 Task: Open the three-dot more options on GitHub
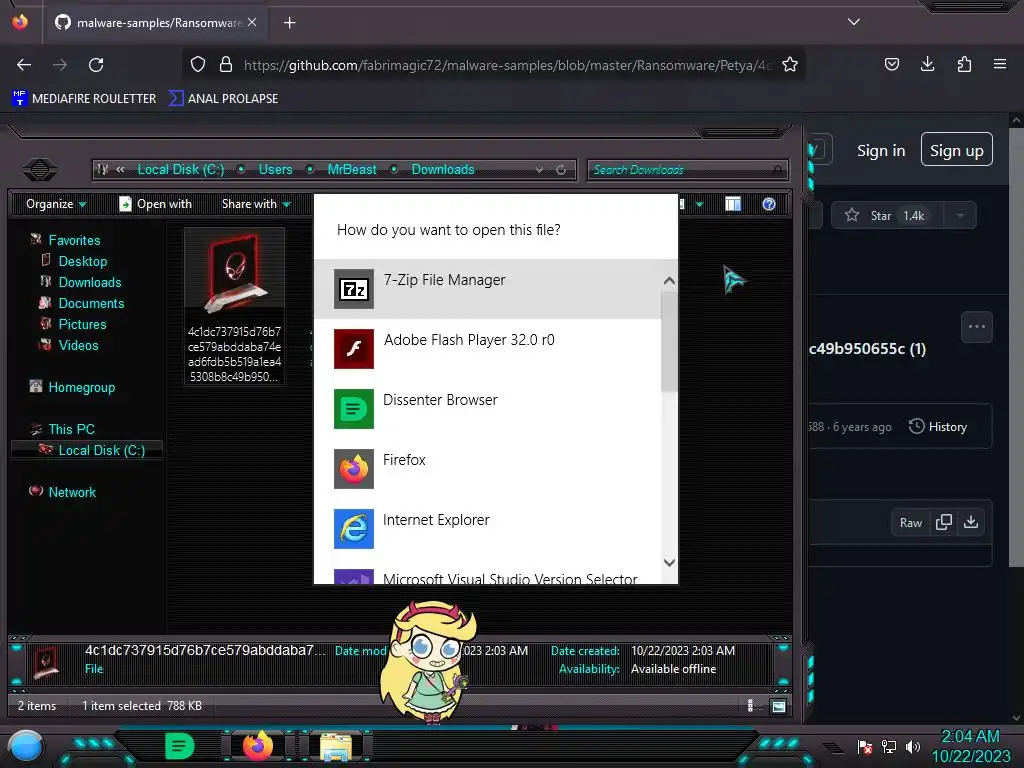(977, 327)
